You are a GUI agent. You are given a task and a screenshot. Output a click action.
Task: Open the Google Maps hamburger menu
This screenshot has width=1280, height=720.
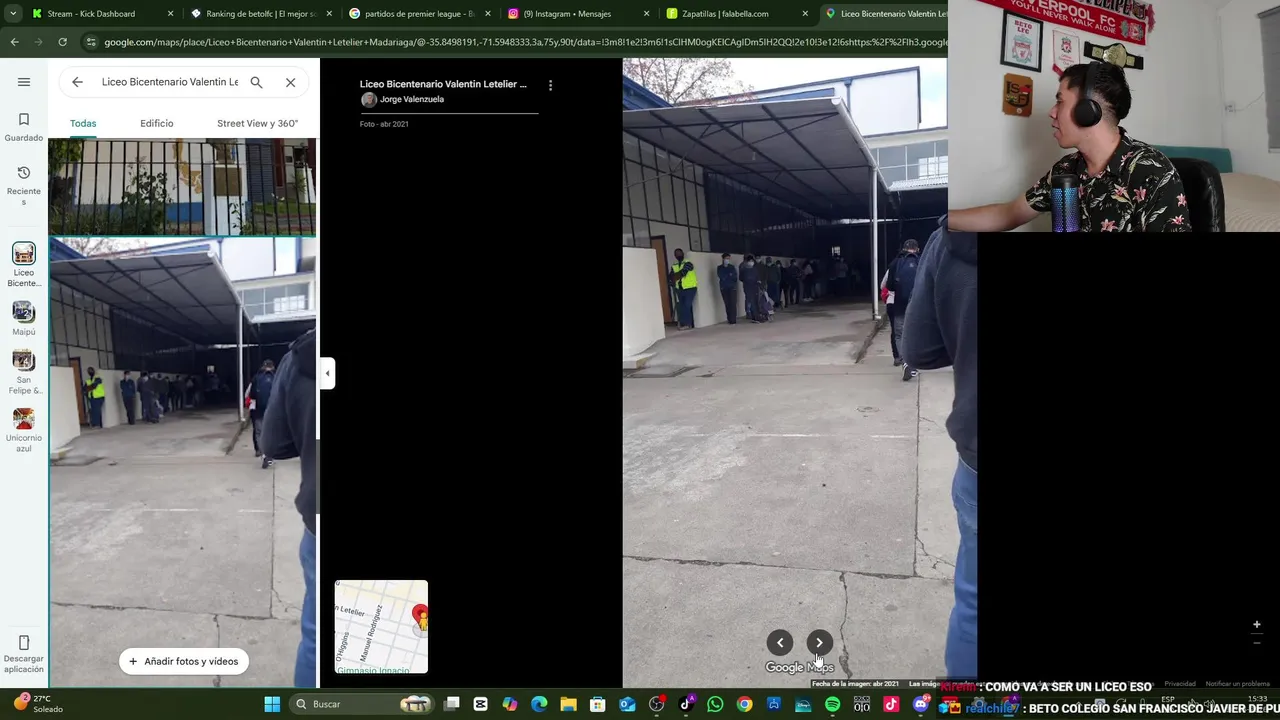click(x=24, y=82)
